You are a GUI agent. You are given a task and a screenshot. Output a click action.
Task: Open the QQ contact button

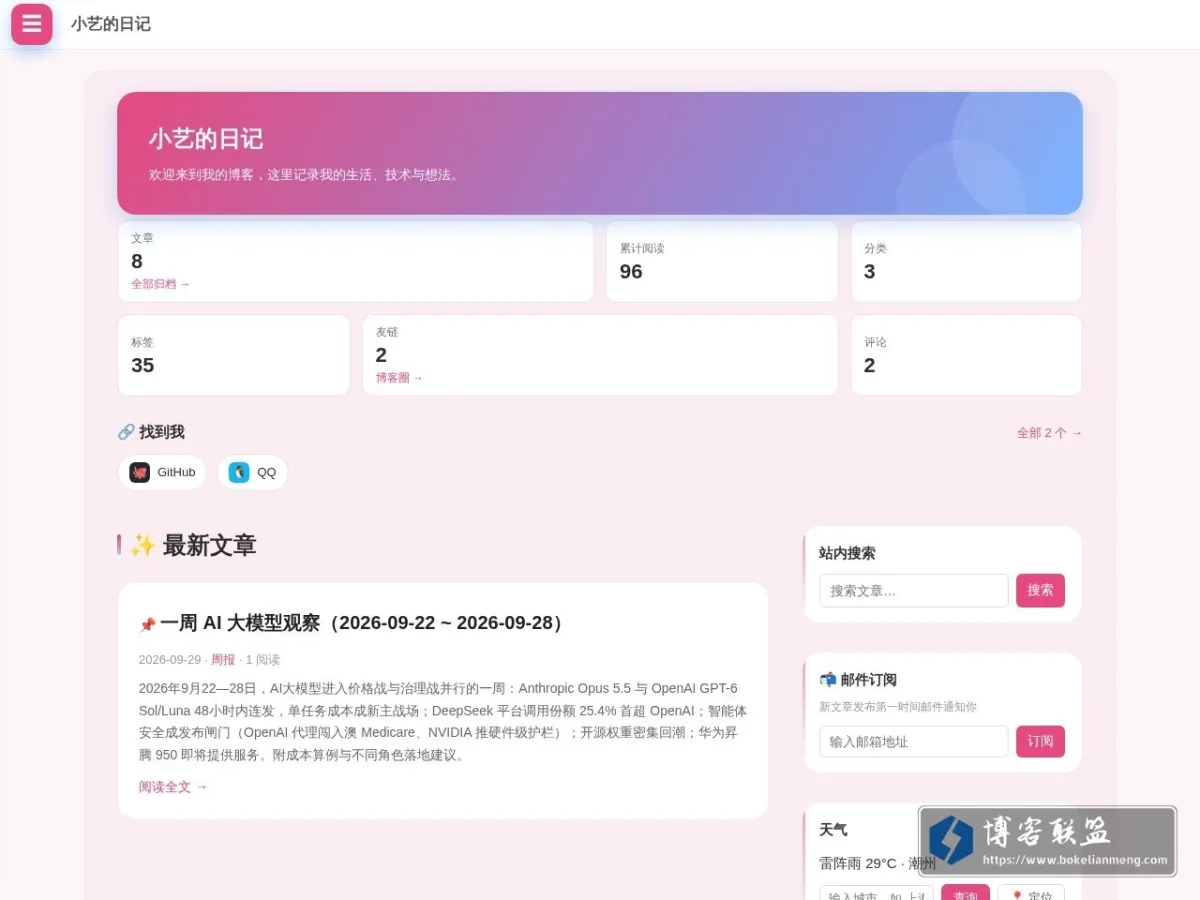tap(253, 473)
